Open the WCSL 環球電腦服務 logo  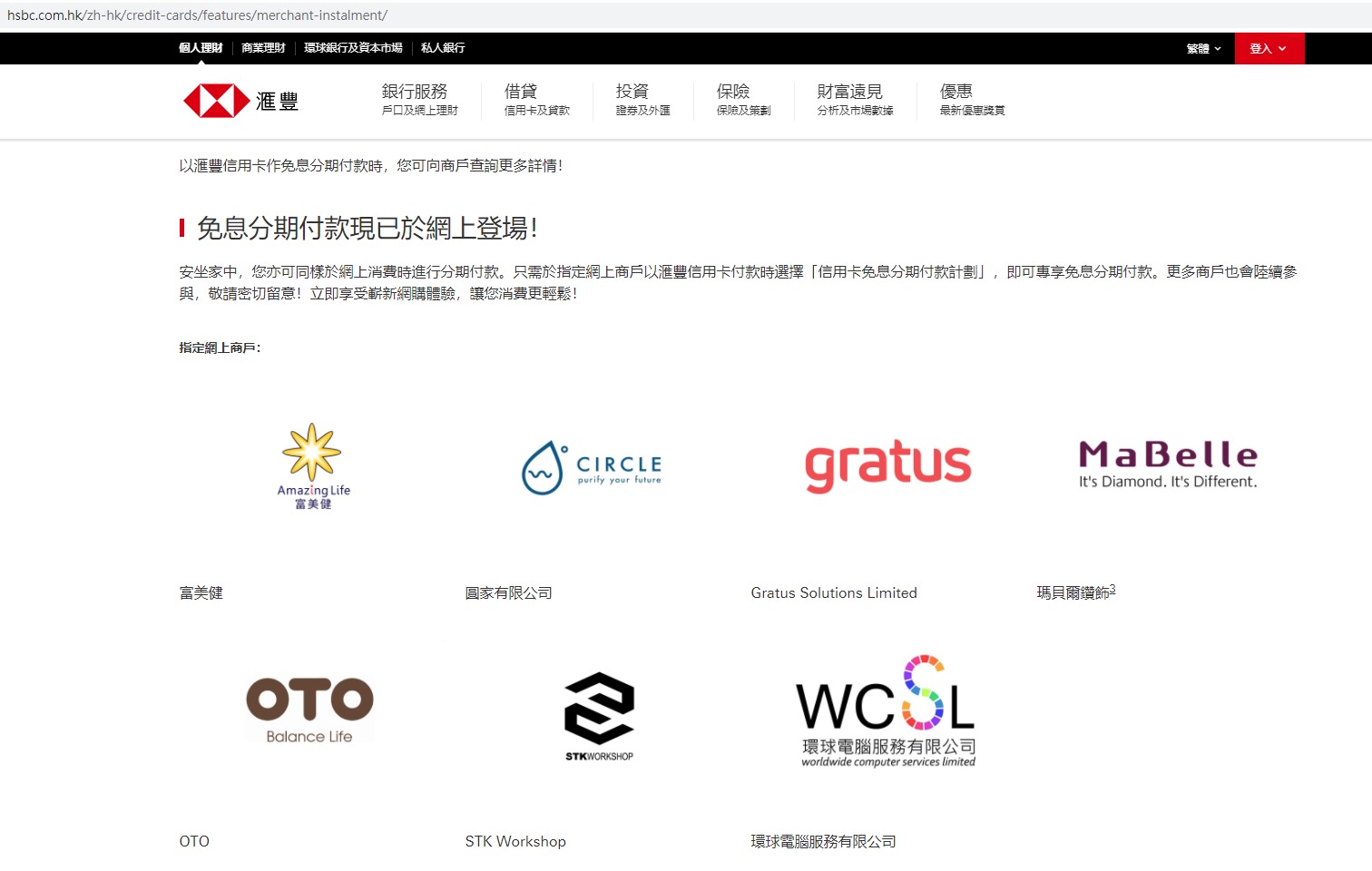point(887,711)
